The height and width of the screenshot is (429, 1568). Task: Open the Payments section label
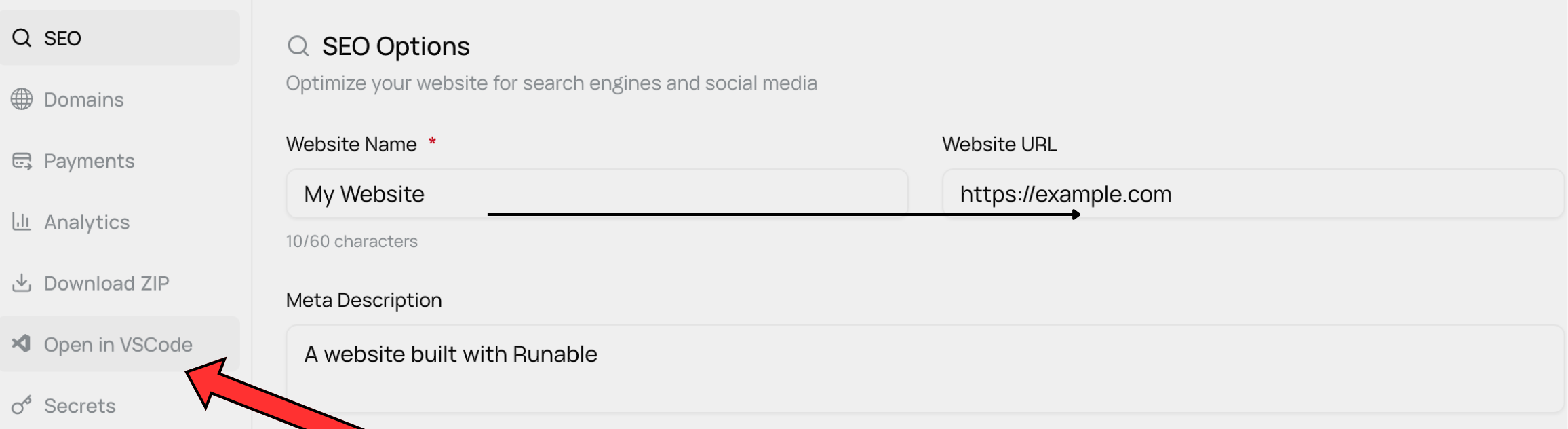tap(90, 161)
